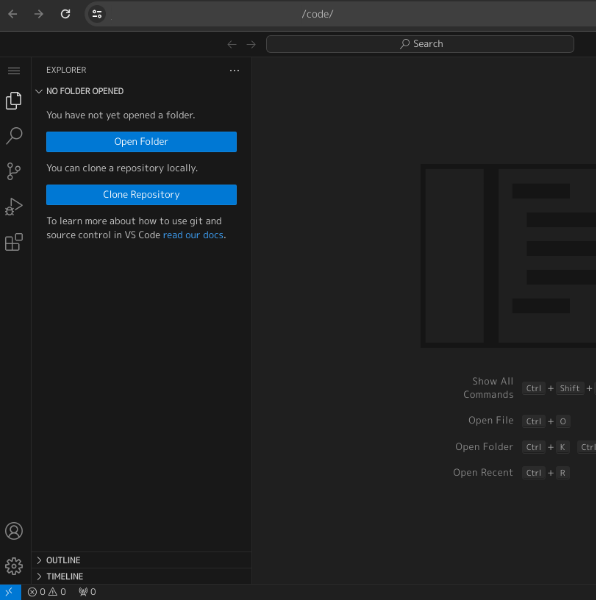
Task: Click text 'You can clone a repository locally.'
Action: (122, 168)
